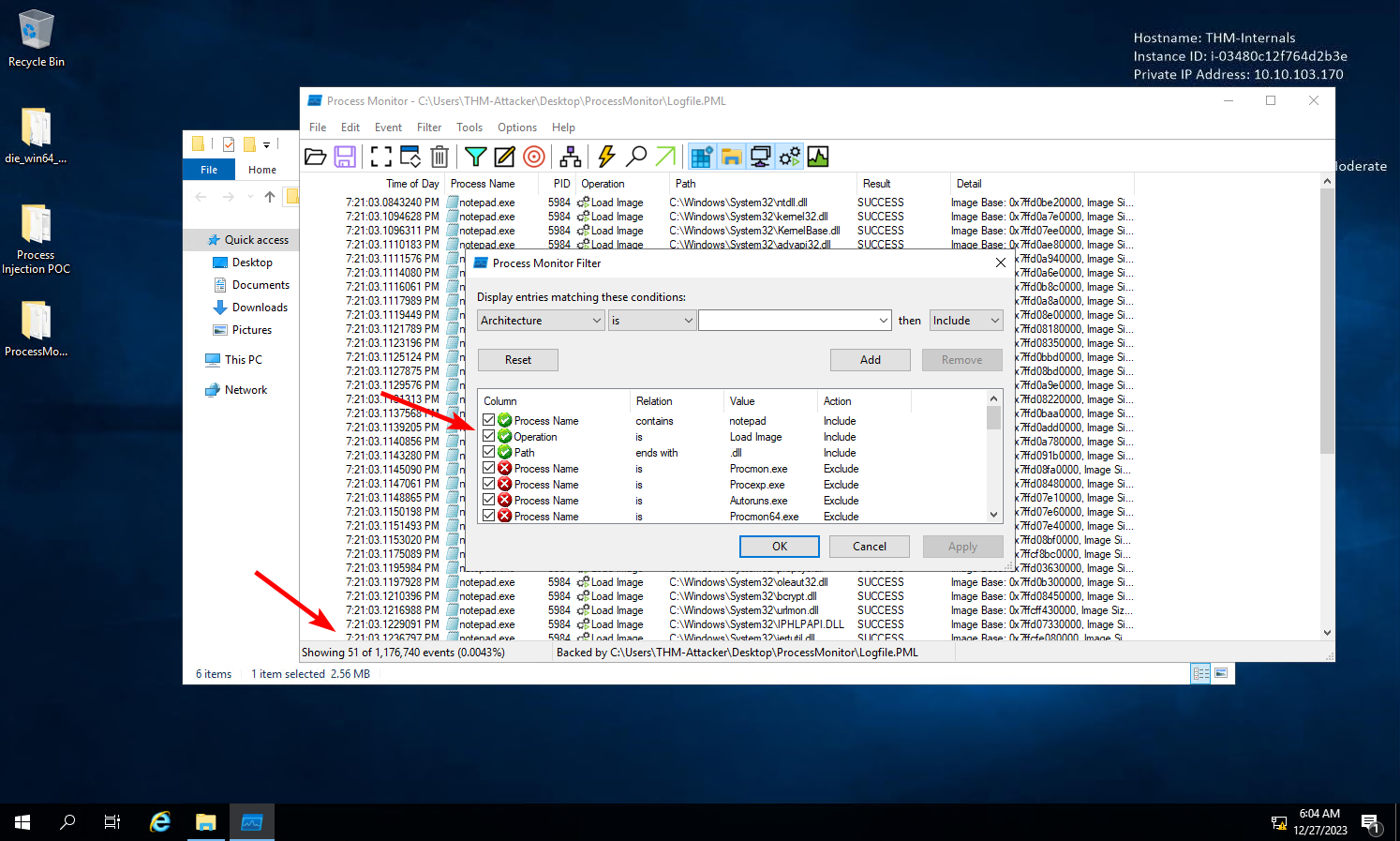Open the Windows Start button
This screenshot has width=1400, height=841.
click(x=22, y=822)
